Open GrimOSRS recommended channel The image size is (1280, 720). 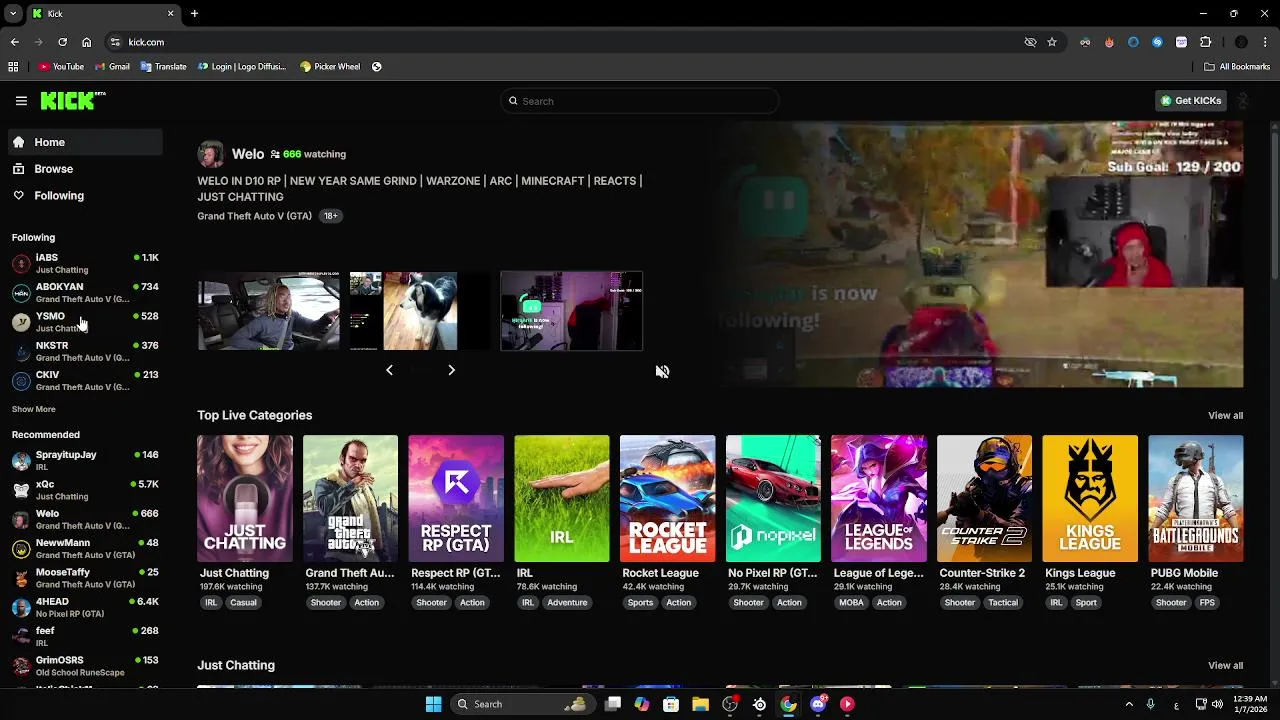(x=85, y=665)
